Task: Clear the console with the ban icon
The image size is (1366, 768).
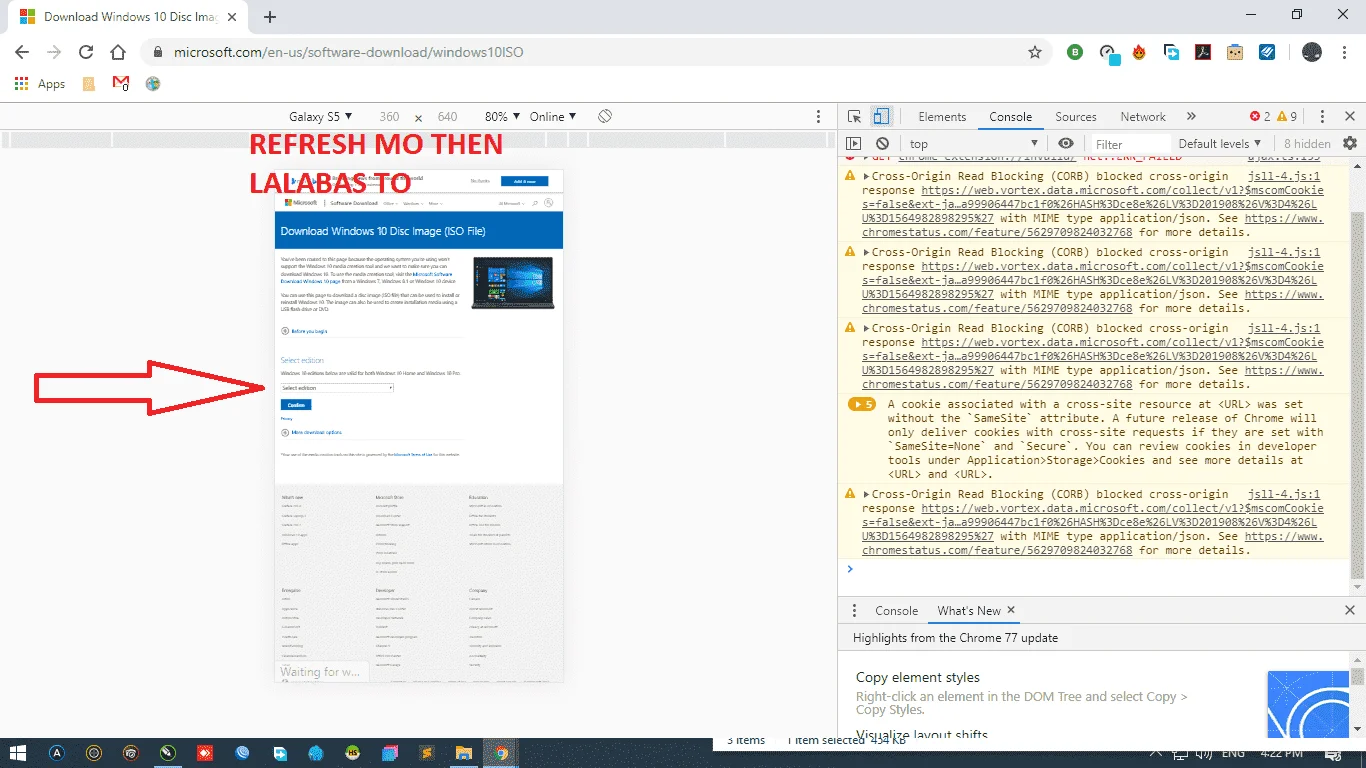Action: pyautogui.click(x=881, y=144)
